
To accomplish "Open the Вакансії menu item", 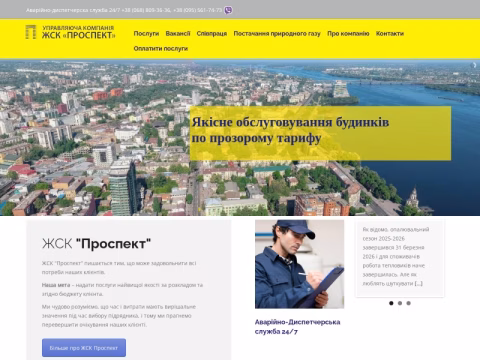I will coord(178,34).
